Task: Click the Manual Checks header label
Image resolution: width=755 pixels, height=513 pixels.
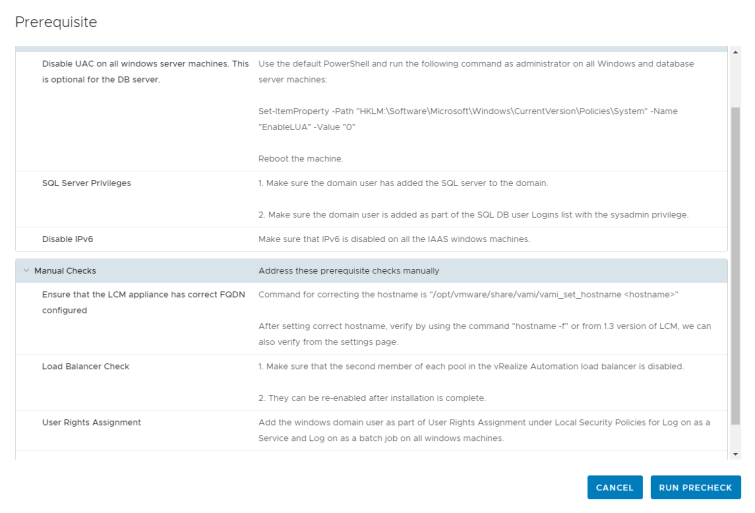Action: 65,271
